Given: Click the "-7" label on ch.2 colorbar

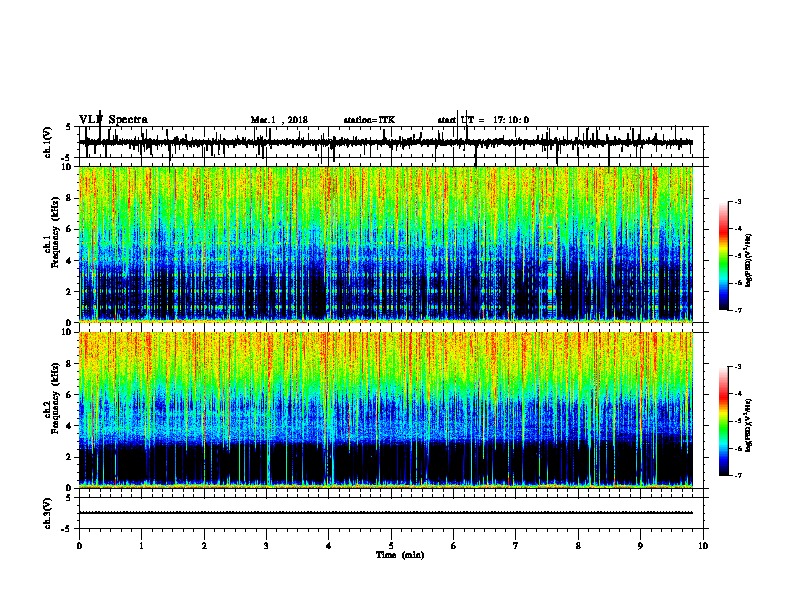Looking at the screenshot, I should 738,476.
